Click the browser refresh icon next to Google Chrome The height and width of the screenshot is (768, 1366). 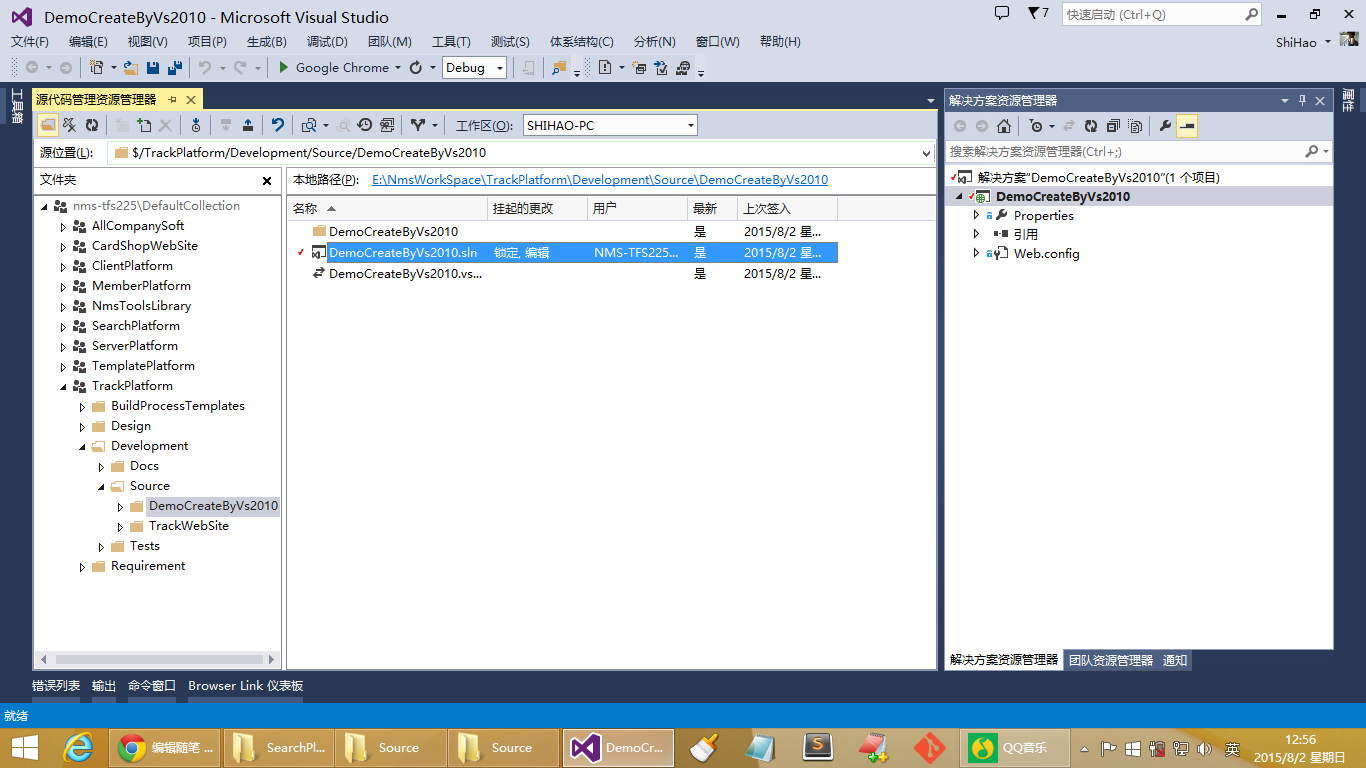coord(416,67)
